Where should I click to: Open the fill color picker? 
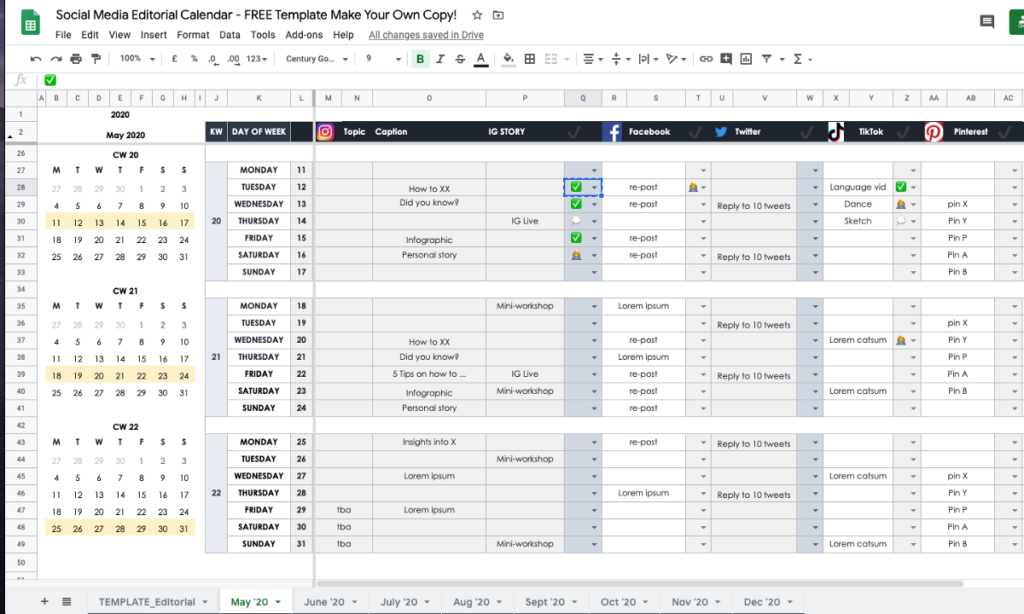coord(508,59)
